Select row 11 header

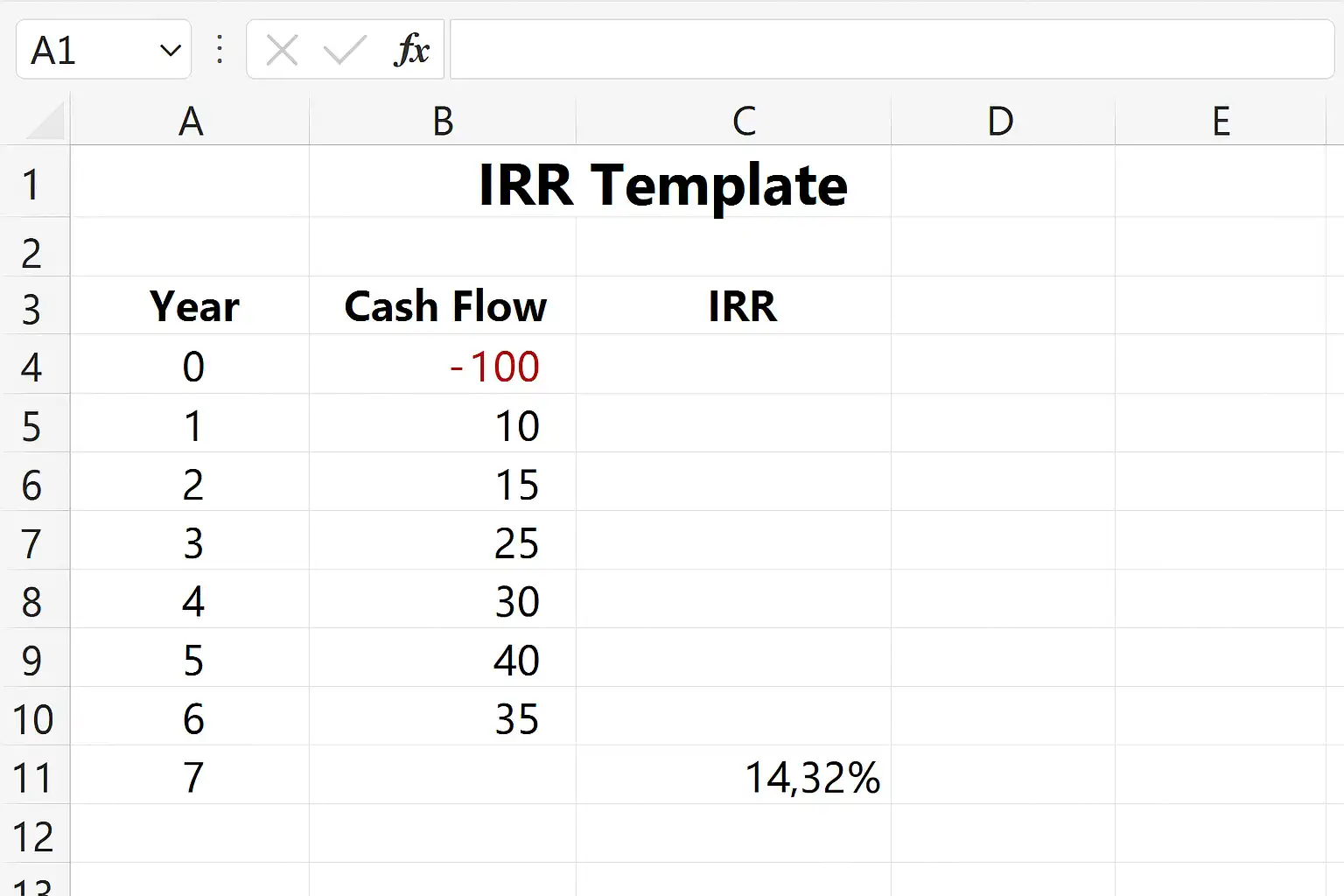point(34,777)
